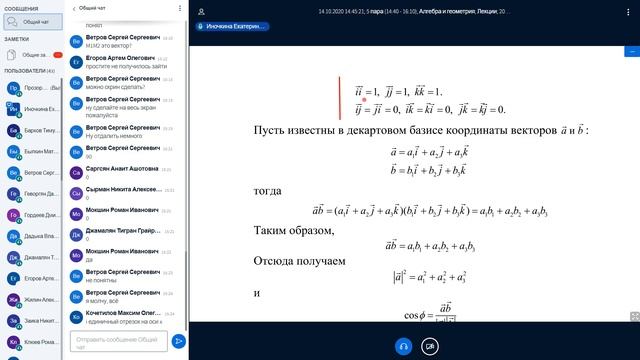The width and height of the screenshot is (640, 360).
Task: Click the message 'Ну отдалить немного'
Action: (114, 136)
